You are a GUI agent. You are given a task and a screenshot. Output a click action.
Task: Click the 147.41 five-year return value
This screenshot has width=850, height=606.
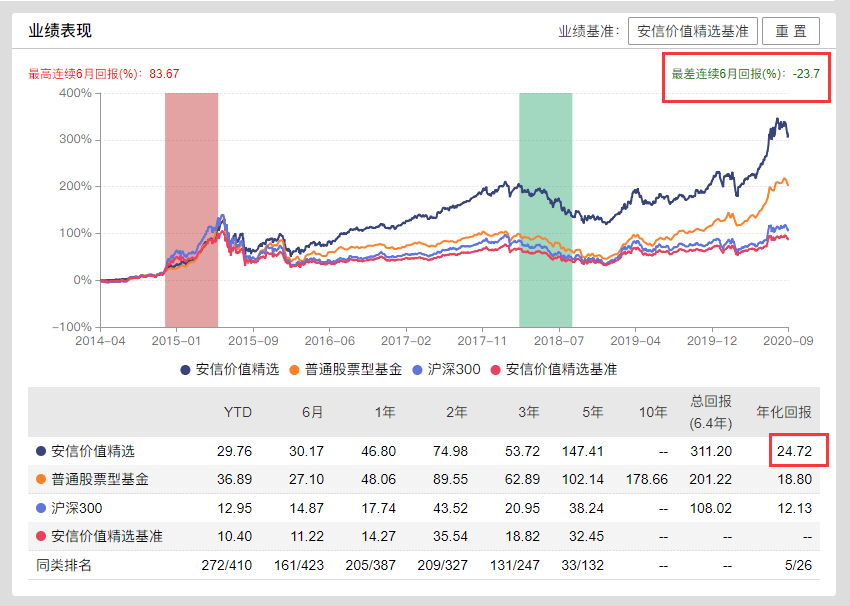tap(583, 451)
